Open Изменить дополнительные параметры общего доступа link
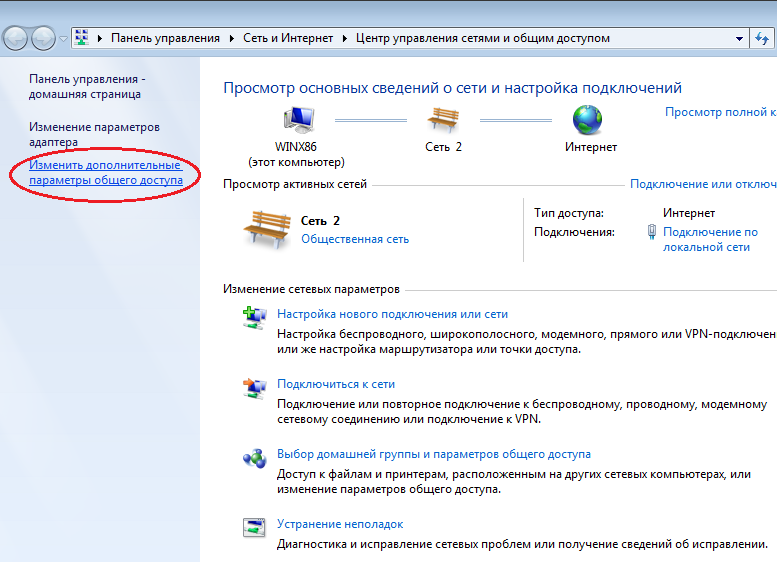 tap(105, 172)
